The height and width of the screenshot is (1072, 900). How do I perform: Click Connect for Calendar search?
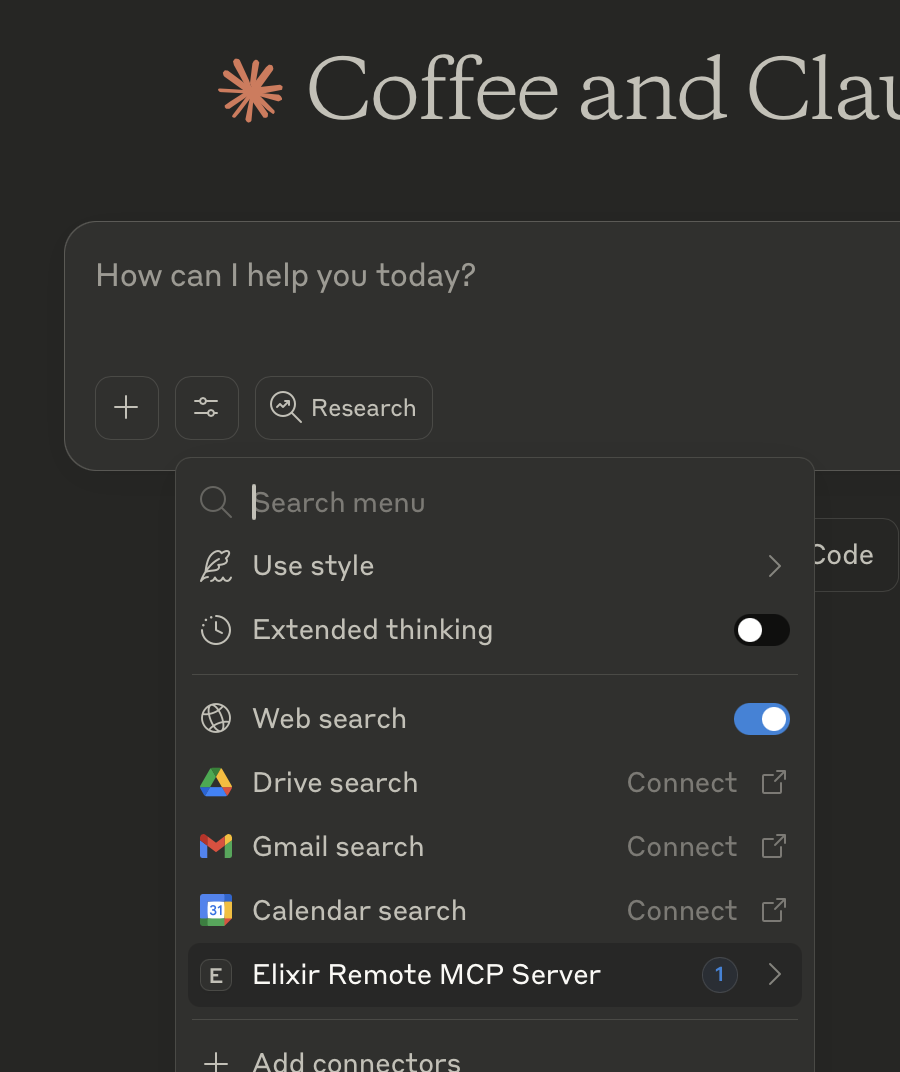coord(682,911)
